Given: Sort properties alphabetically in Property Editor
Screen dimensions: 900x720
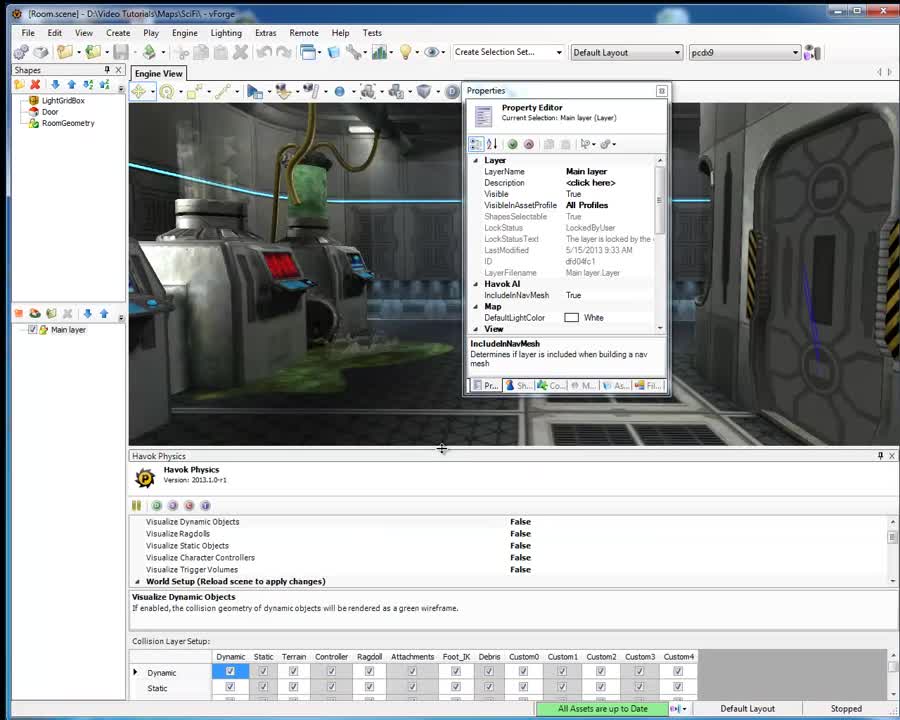Looking at the screenshot, I should tap(492, 143).
